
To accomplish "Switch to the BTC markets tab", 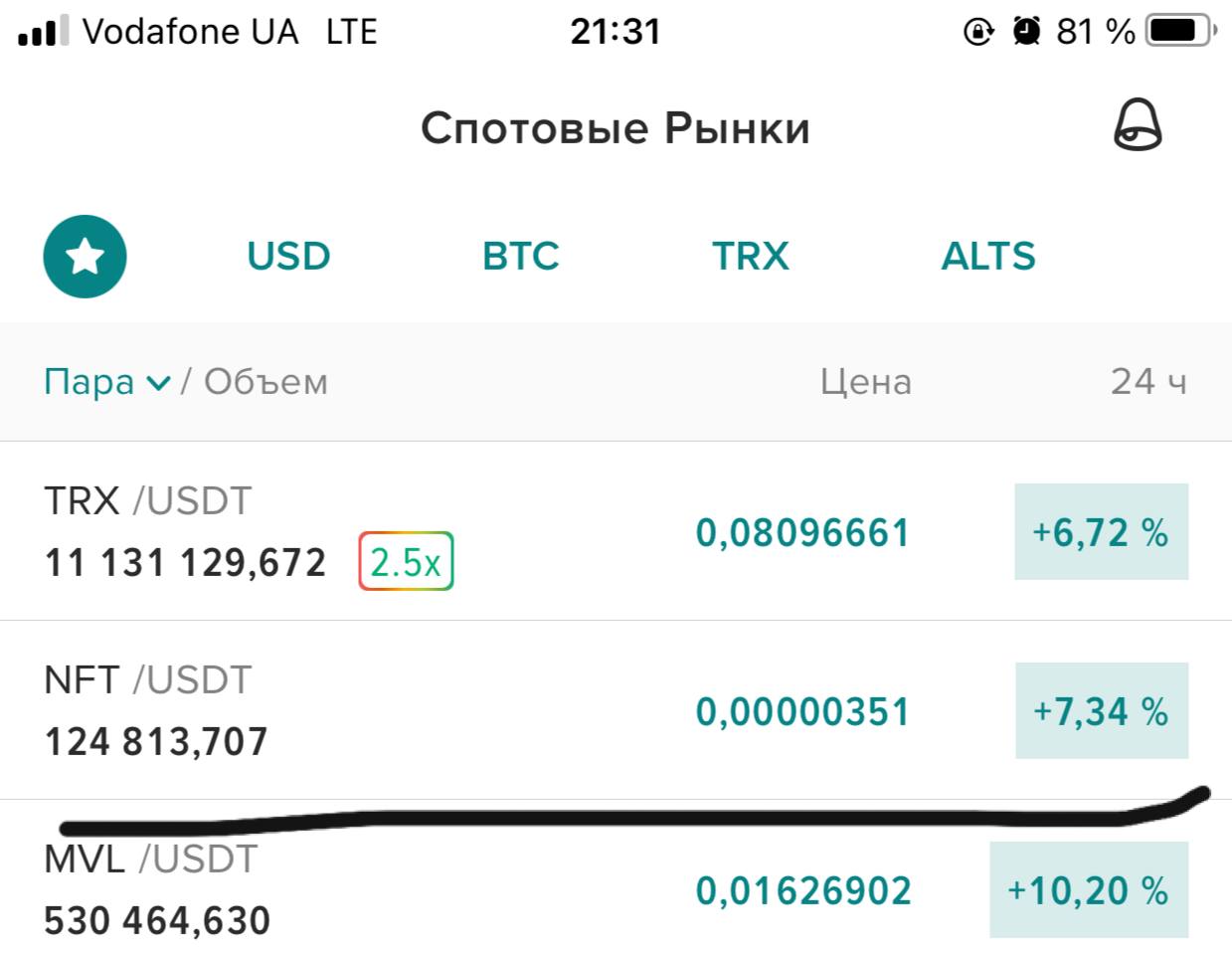I will [521, 257].
